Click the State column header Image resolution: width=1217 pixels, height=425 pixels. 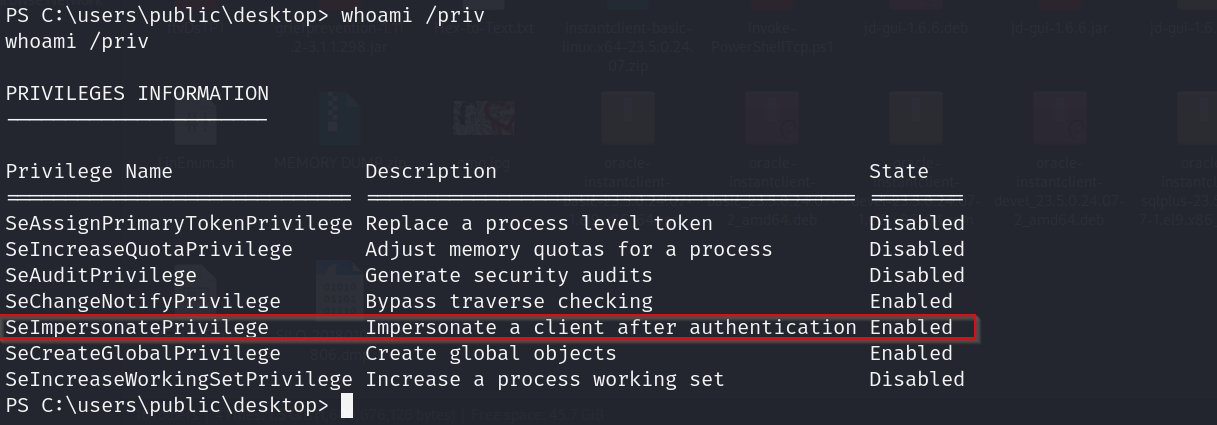tap(899, 171)
